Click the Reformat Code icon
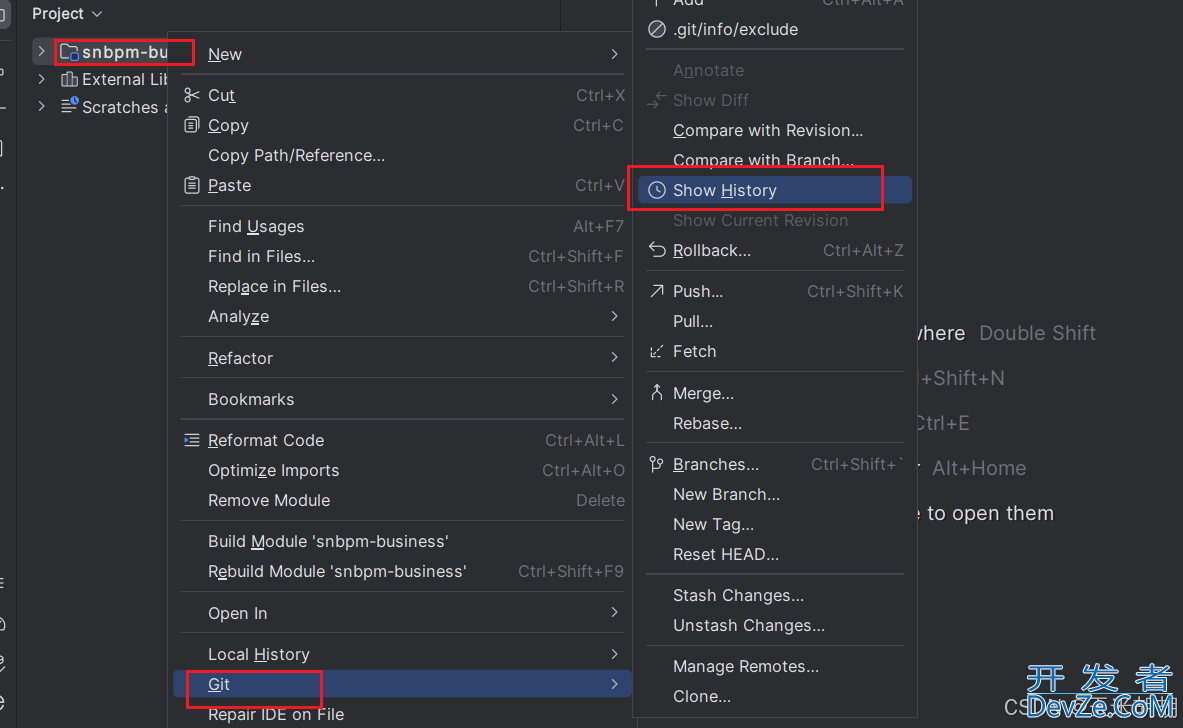 (x=192, y=440)
